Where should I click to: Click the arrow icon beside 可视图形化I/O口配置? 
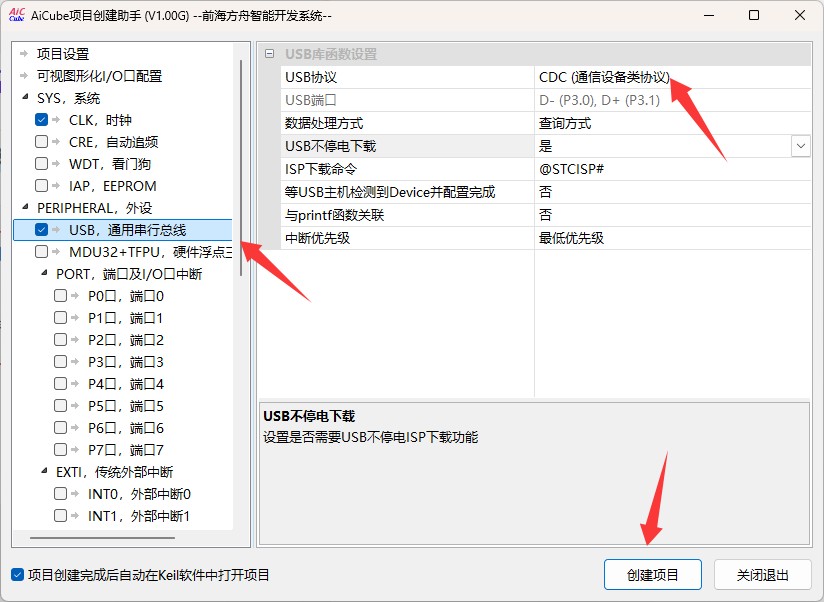point(24,76)
